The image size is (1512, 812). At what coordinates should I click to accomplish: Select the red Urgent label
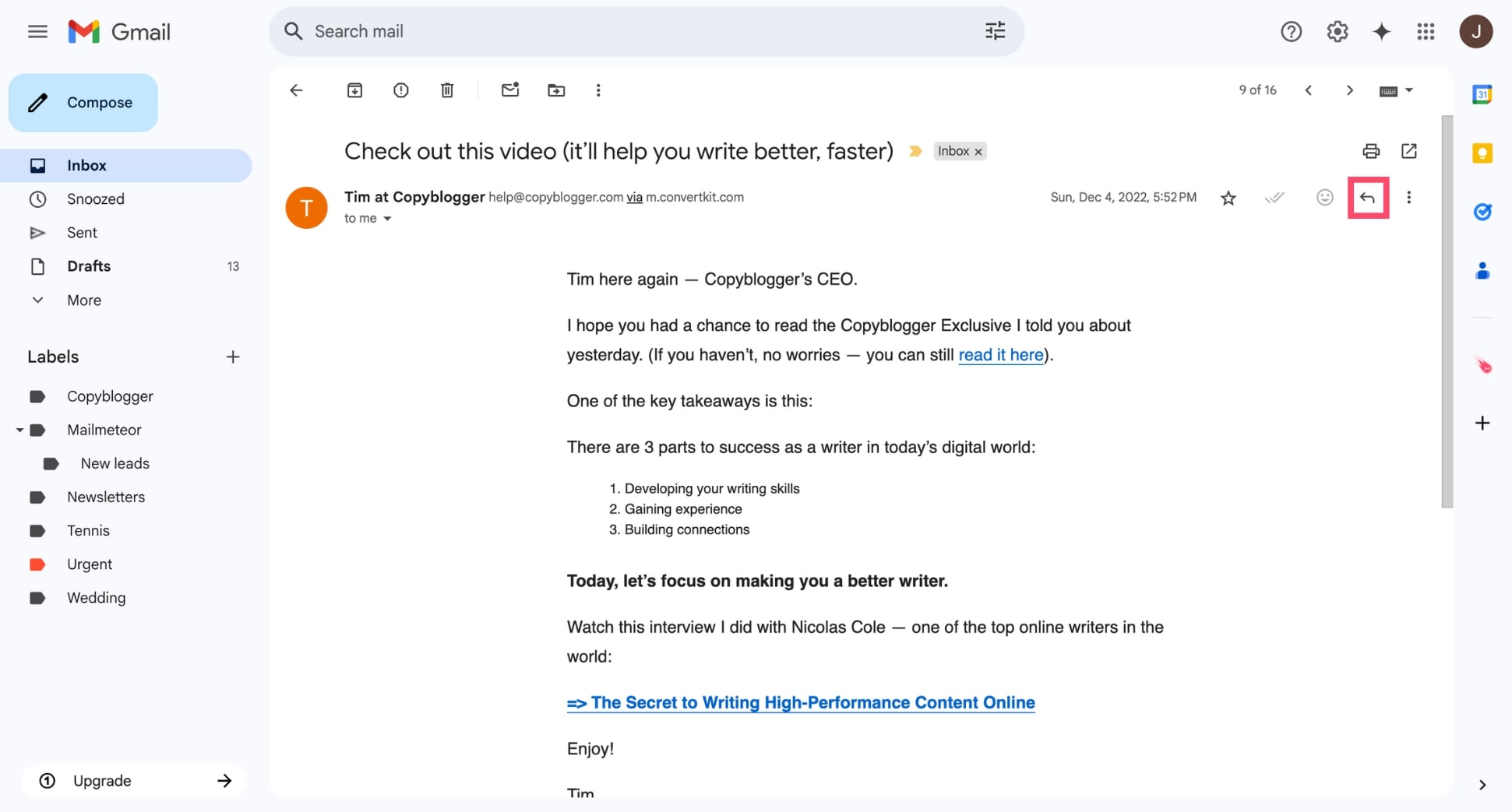[89, 564]
